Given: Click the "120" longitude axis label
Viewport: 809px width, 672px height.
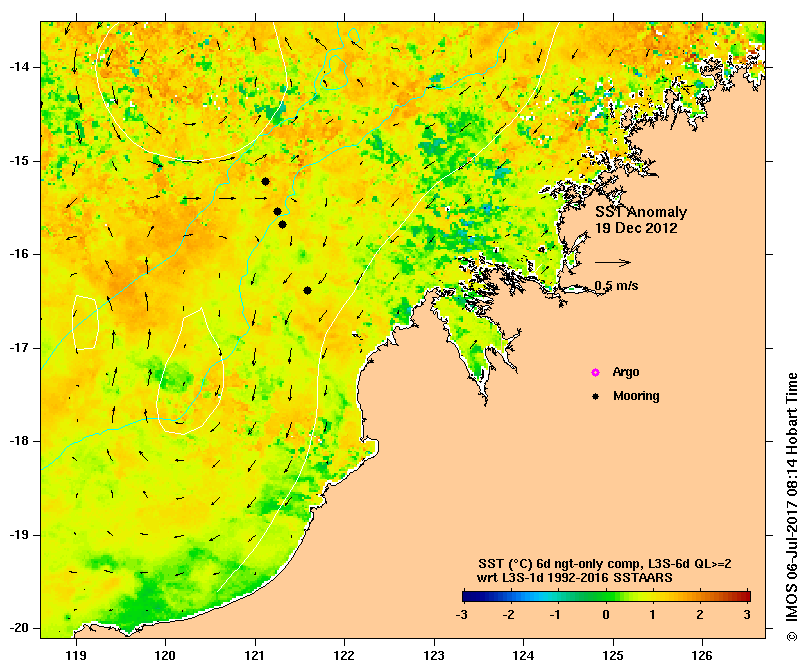Looking at the screenshot, I should pyautogui.click(x=165, y=656).
